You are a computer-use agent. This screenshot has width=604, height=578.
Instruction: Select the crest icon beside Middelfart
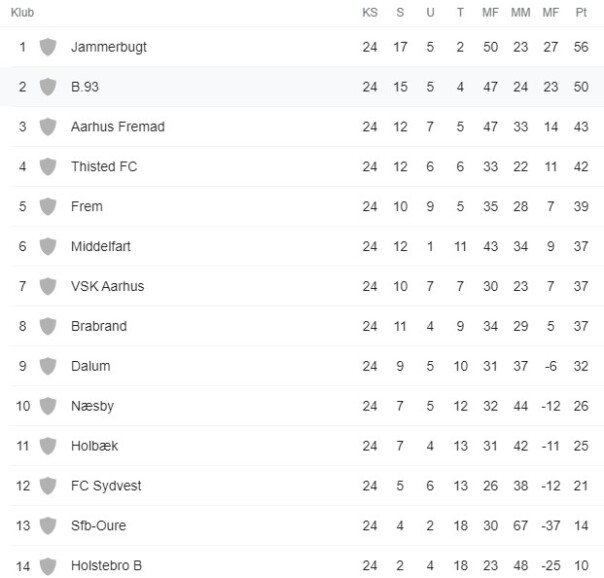48,246
